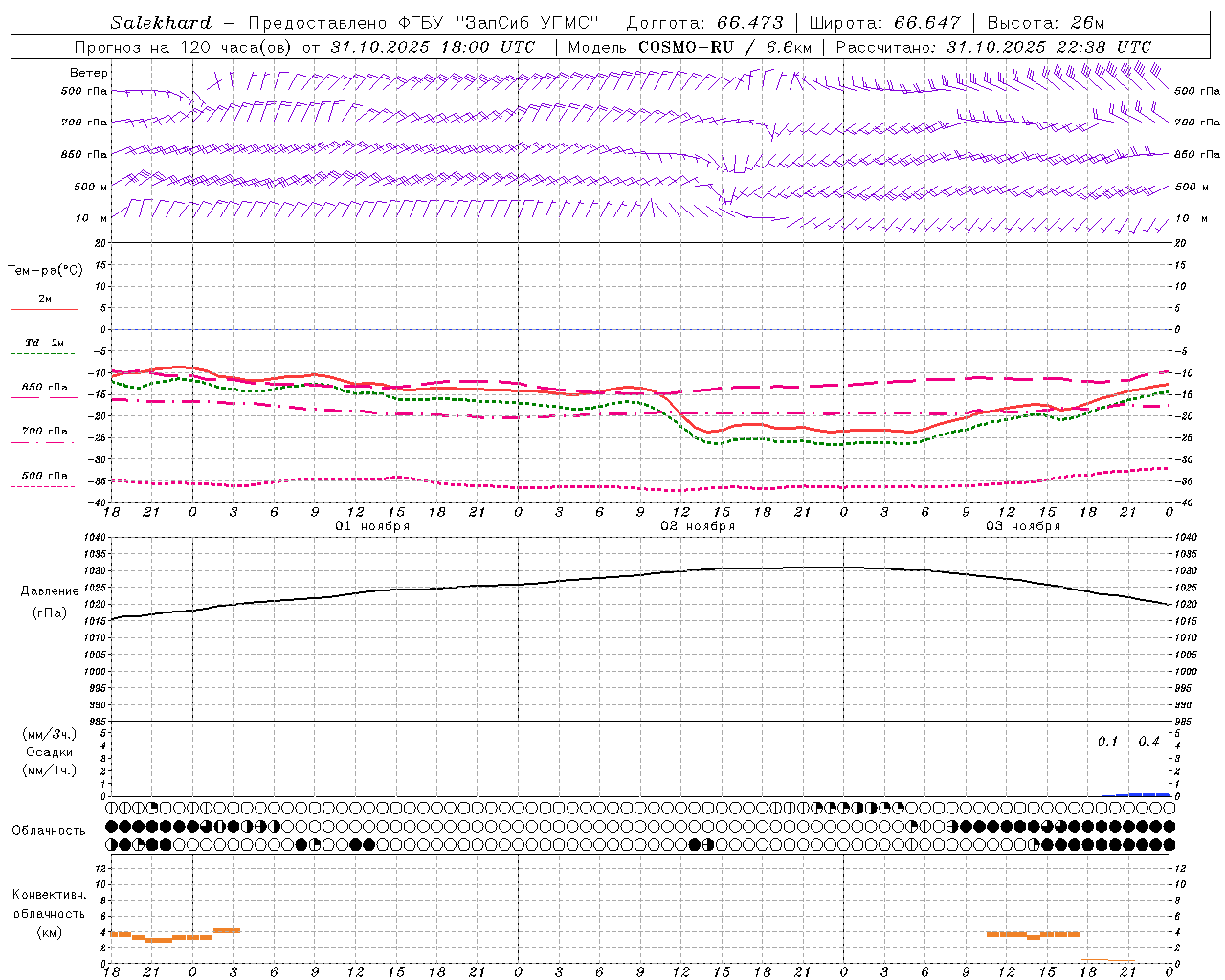Click the '(мм/1ч.)' precipitation unit label
The width and height of the screenshot is (1225, 980).
(50, 770)
